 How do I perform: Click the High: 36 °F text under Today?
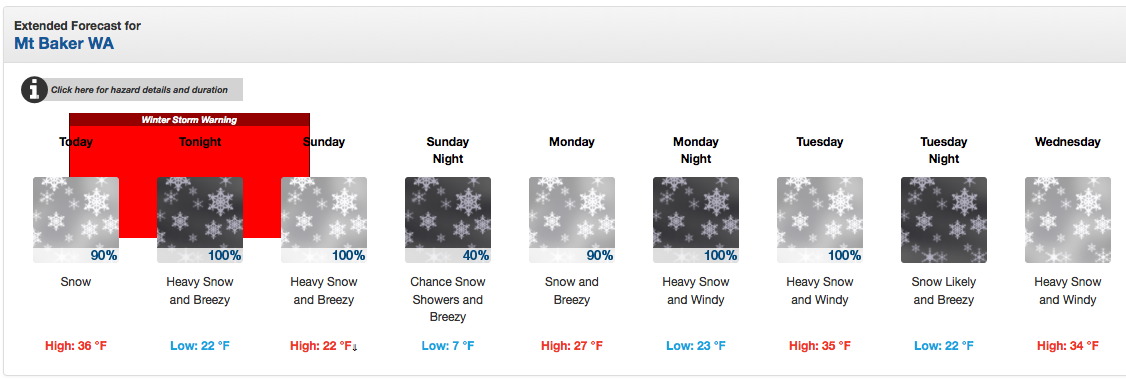[76, 346]
